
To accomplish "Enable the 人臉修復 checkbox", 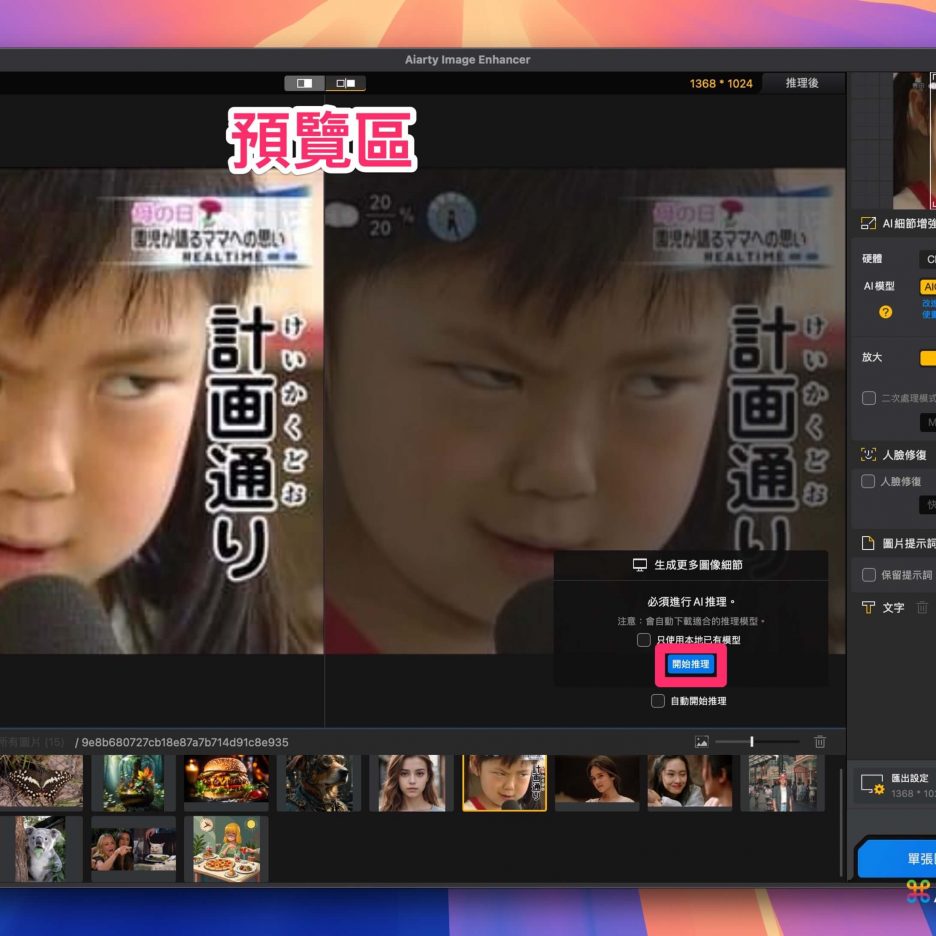I will click(868, 481).
